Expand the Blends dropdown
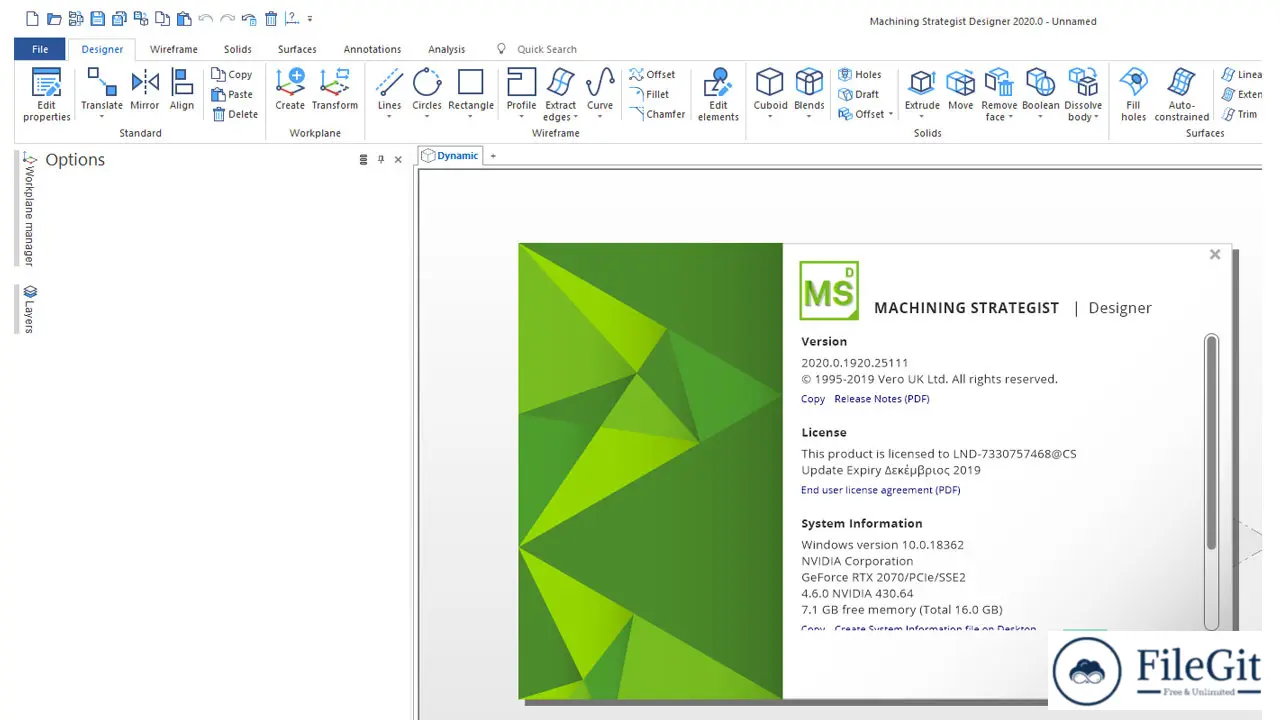Screen dimensions: 1280x720 coord(809,117)
